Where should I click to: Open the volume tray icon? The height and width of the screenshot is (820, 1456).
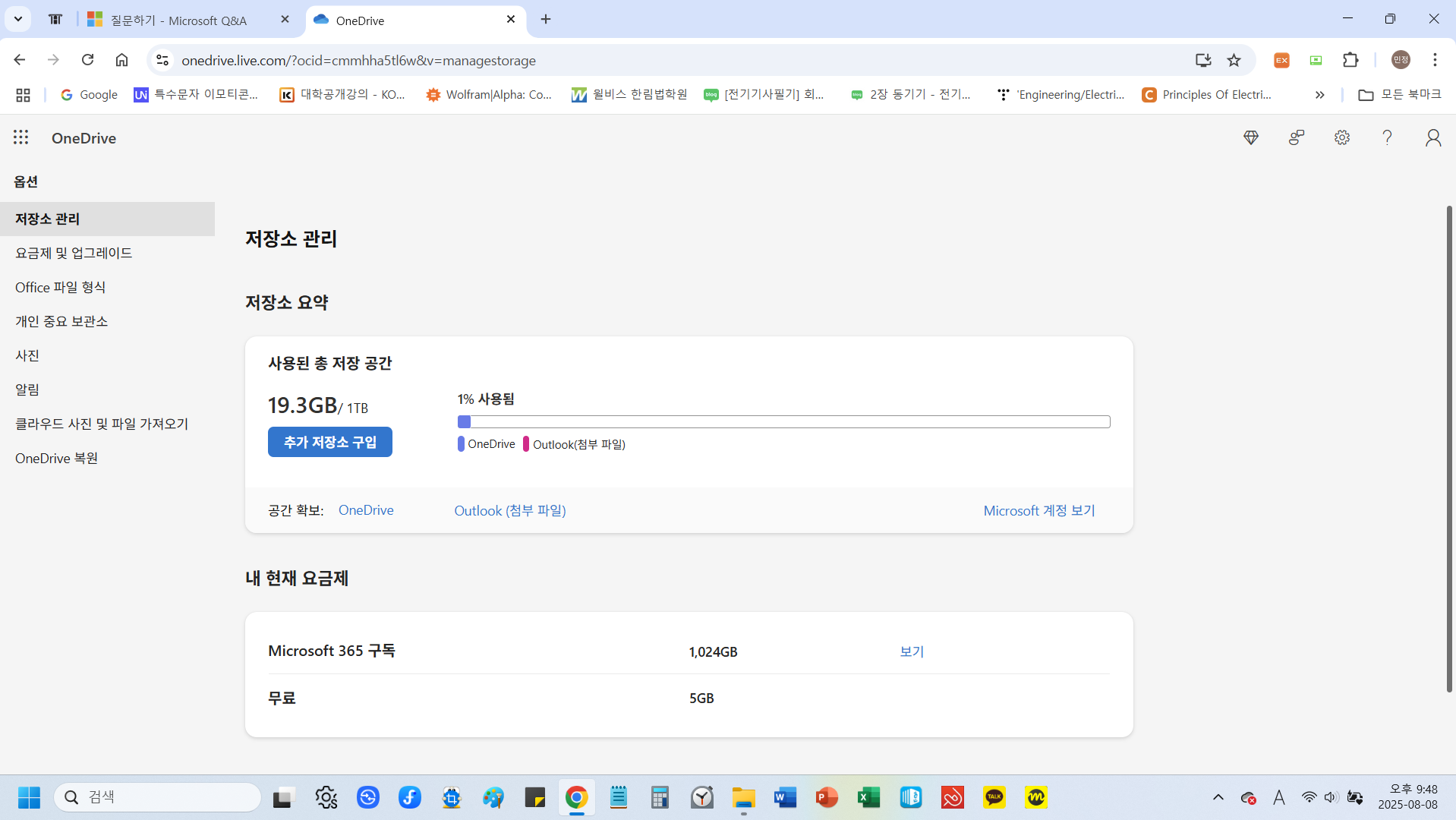[1331, 797]
